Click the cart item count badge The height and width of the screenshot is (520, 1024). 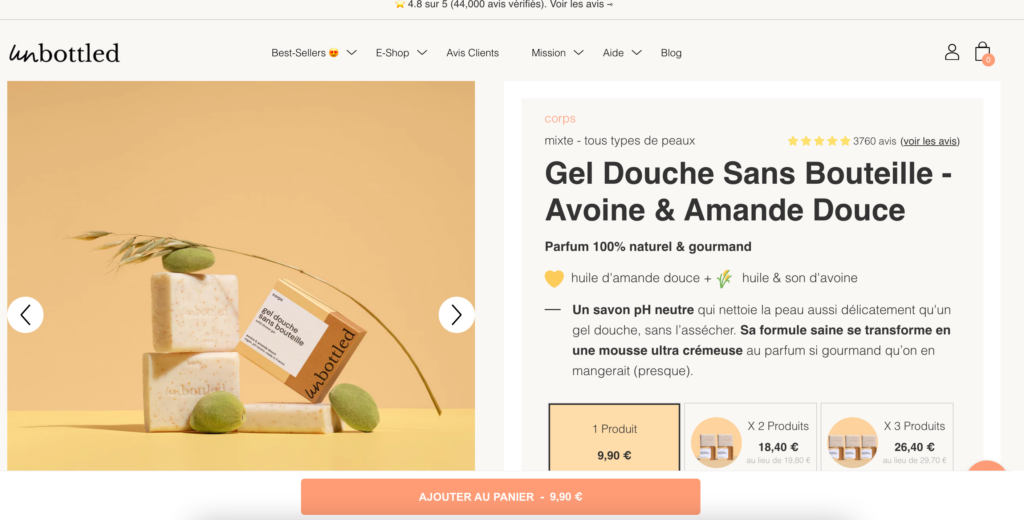988,60
